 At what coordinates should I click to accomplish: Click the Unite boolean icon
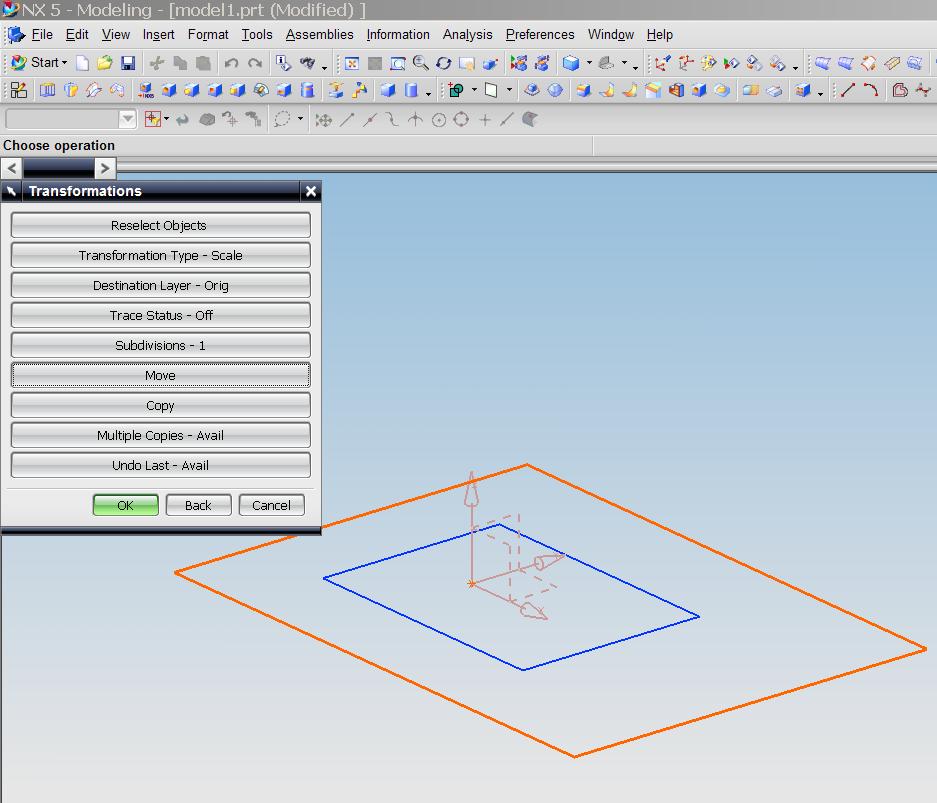click(x=457, y=90)
